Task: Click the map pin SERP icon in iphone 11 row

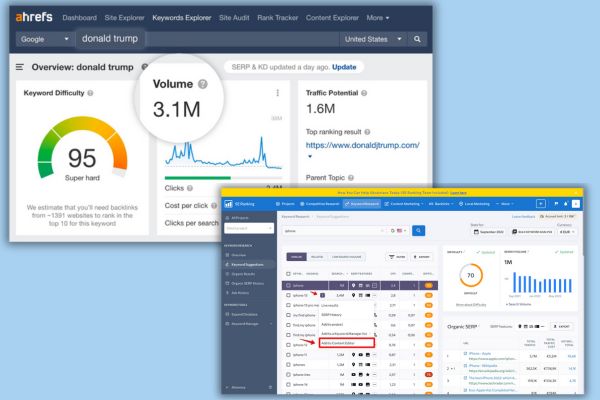Action: pos(353,355)
